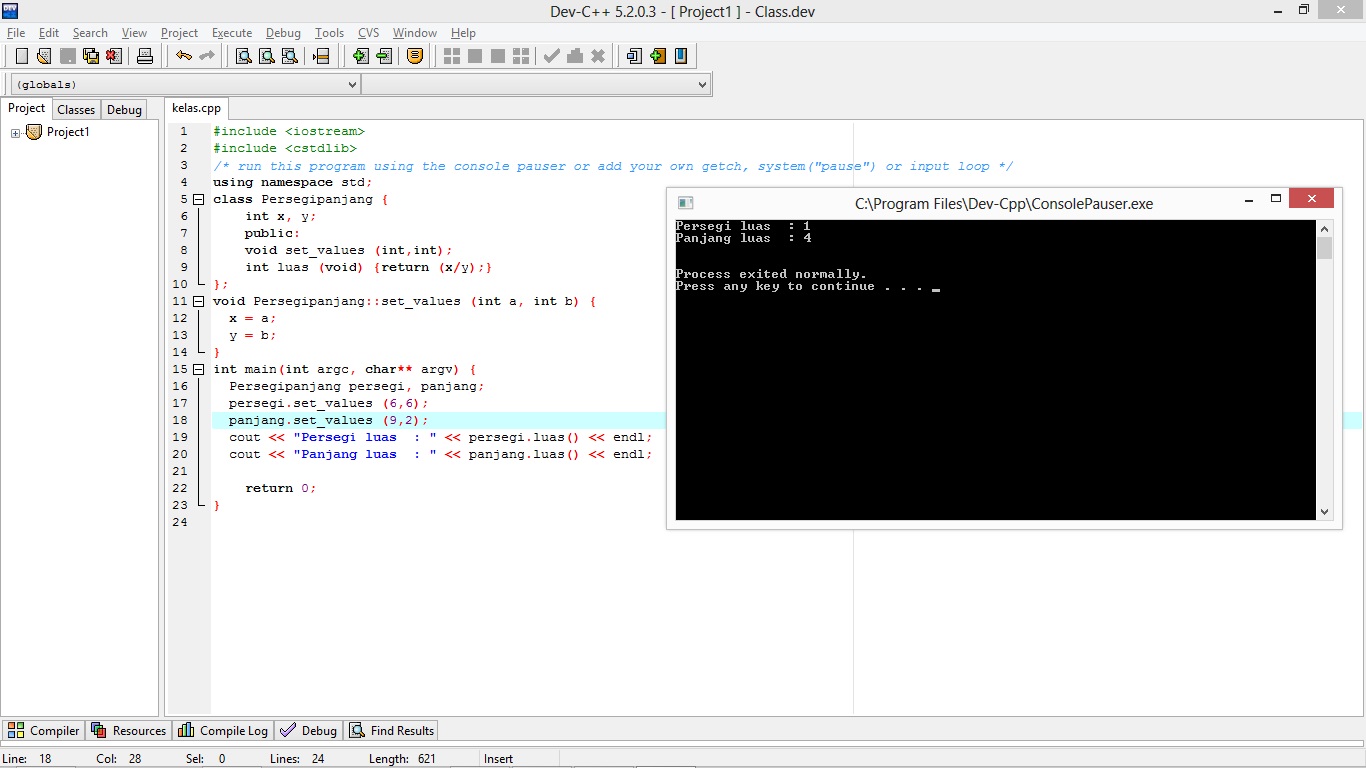Switch to the Classes tab in the side panel
The width and height of the screenshot is (1366, 768).
76,110
